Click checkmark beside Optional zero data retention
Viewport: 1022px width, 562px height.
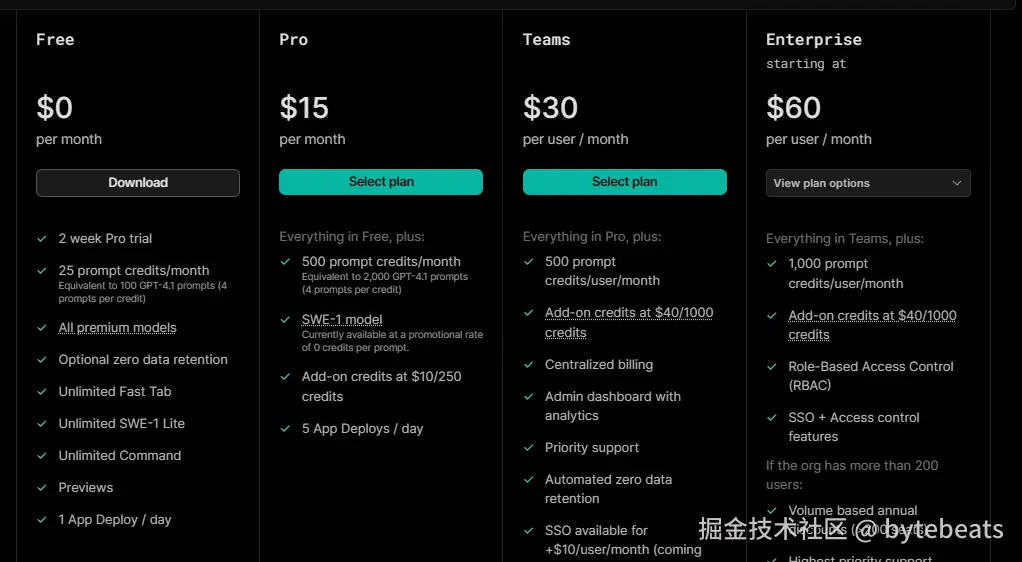(42, 360)
